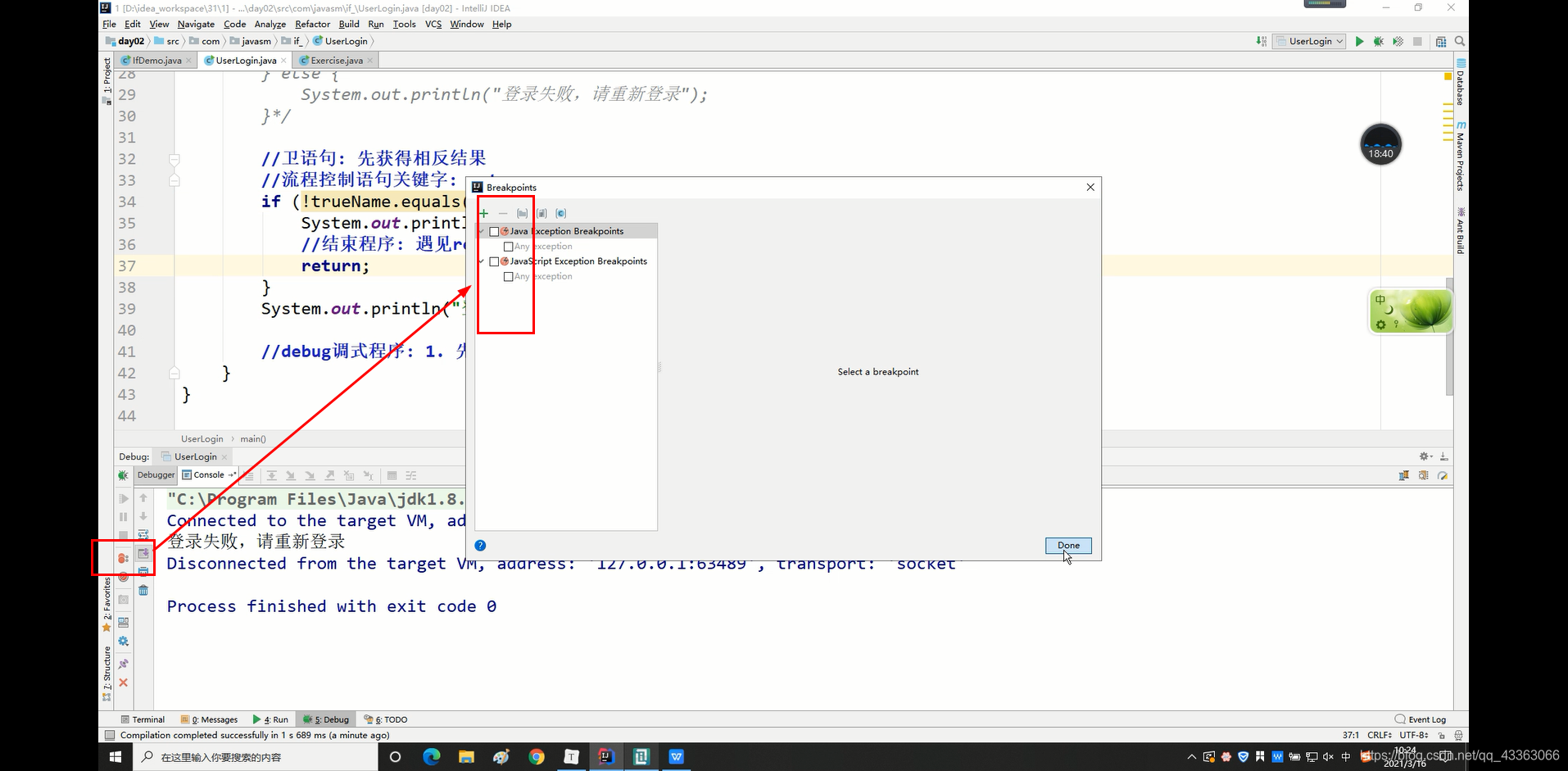1568x771 pixels.
Task: Group breakpoints by file icon
Action: pos(542,213)
